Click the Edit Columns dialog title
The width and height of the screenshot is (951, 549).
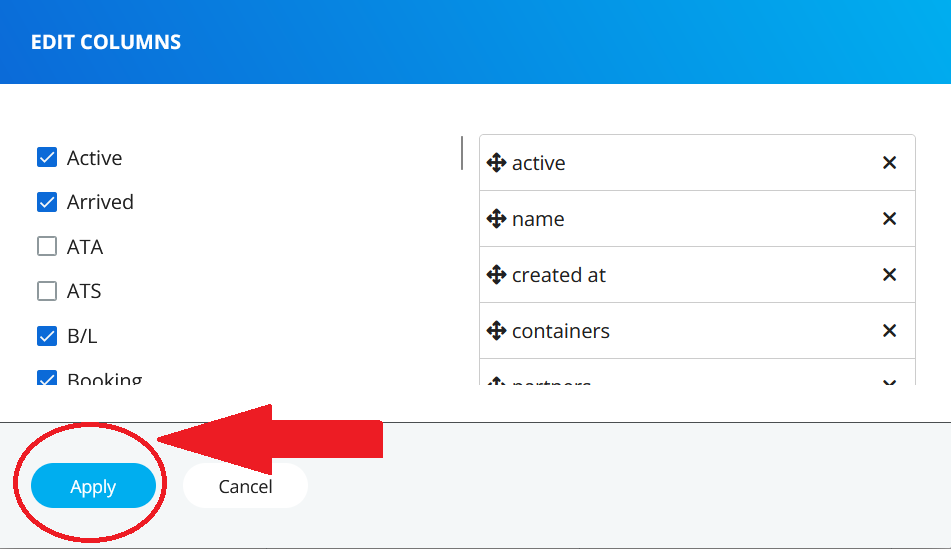pyautogui.click(x=106, y=42)
